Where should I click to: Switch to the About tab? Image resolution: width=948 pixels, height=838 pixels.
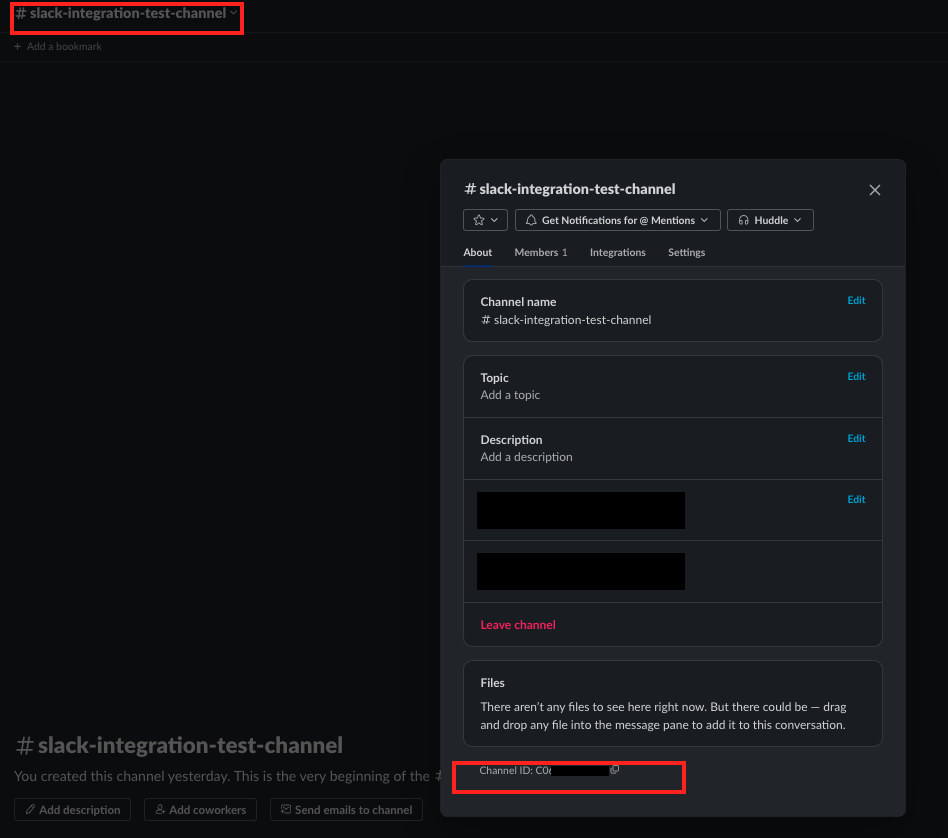point(477,253)
